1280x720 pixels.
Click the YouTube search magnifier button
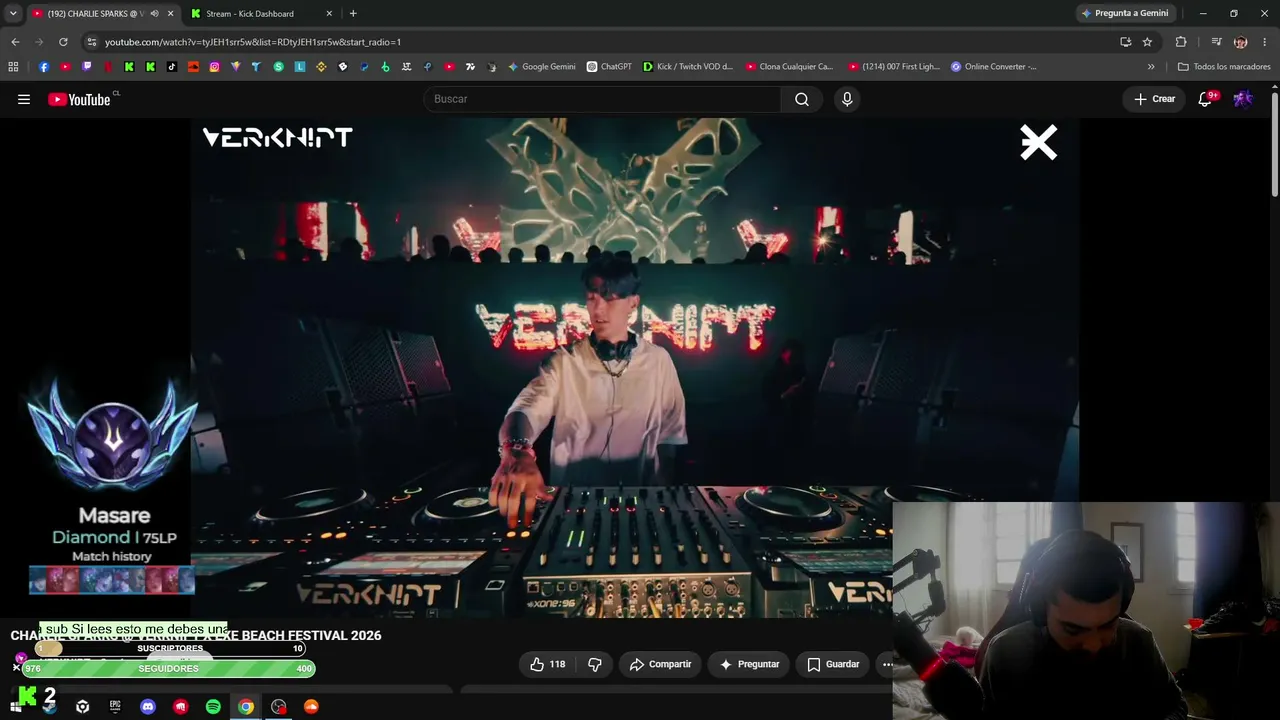pyautogui.click(x=802, y=99)
